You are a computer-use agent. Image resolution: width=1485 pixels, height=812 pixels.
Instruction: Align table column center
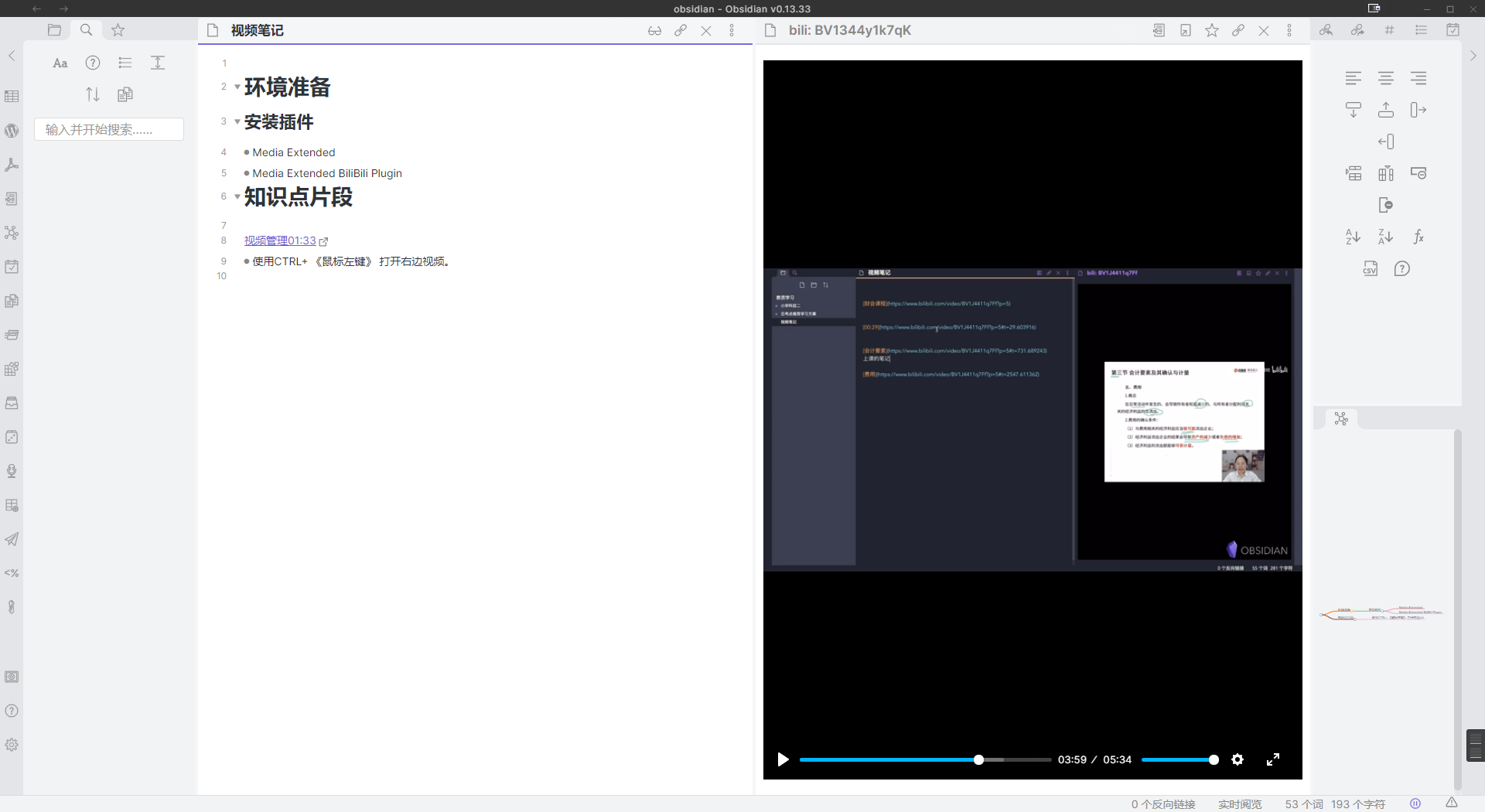pos(1386,78)
